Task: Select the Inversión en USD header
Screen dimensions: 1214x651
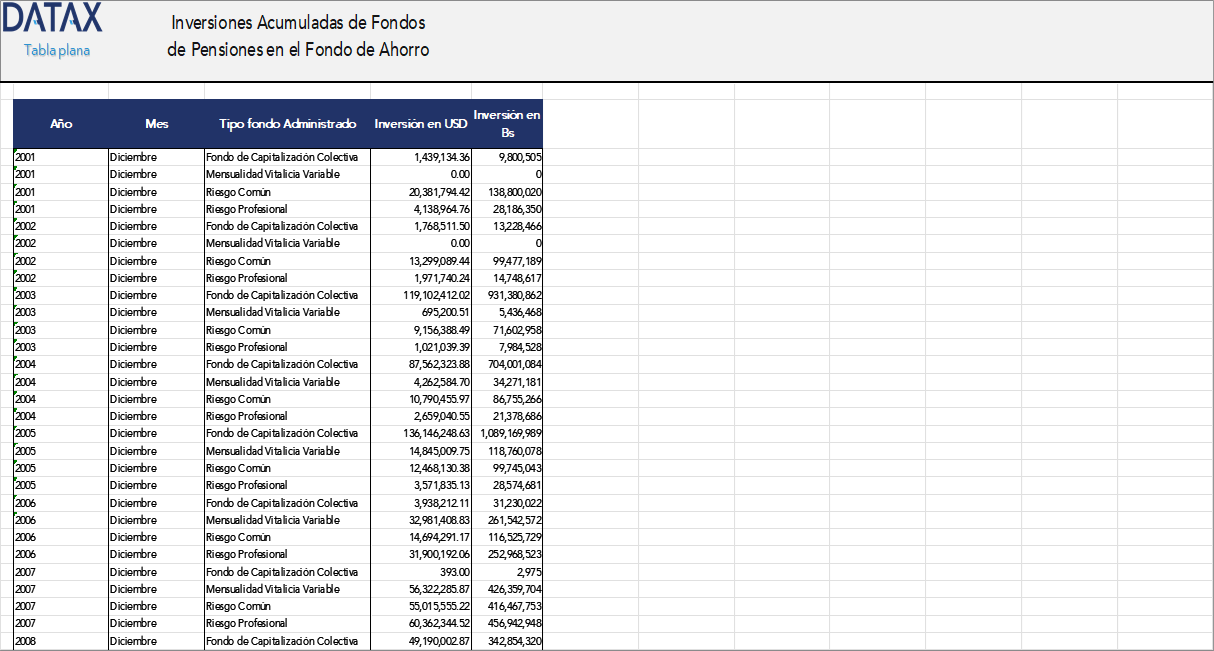Action: pyautogui.click(x=419, y=124)
